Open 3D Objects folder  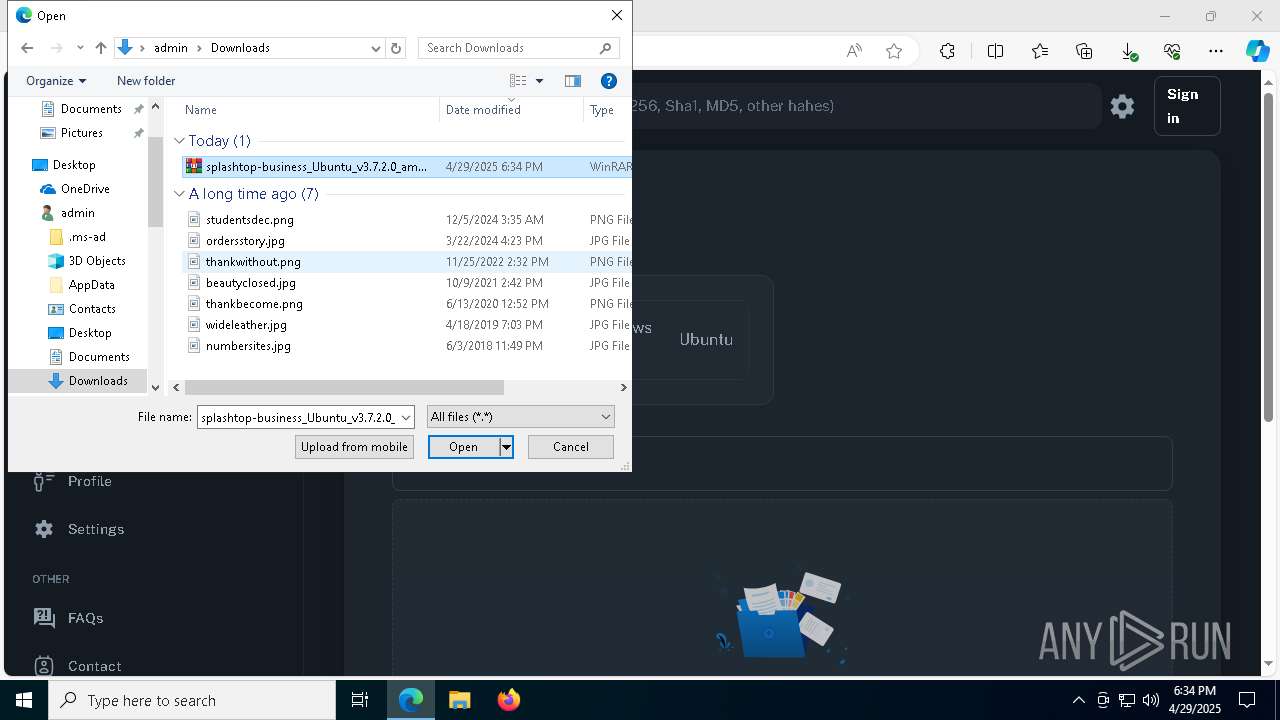click(x=97, y=261)
